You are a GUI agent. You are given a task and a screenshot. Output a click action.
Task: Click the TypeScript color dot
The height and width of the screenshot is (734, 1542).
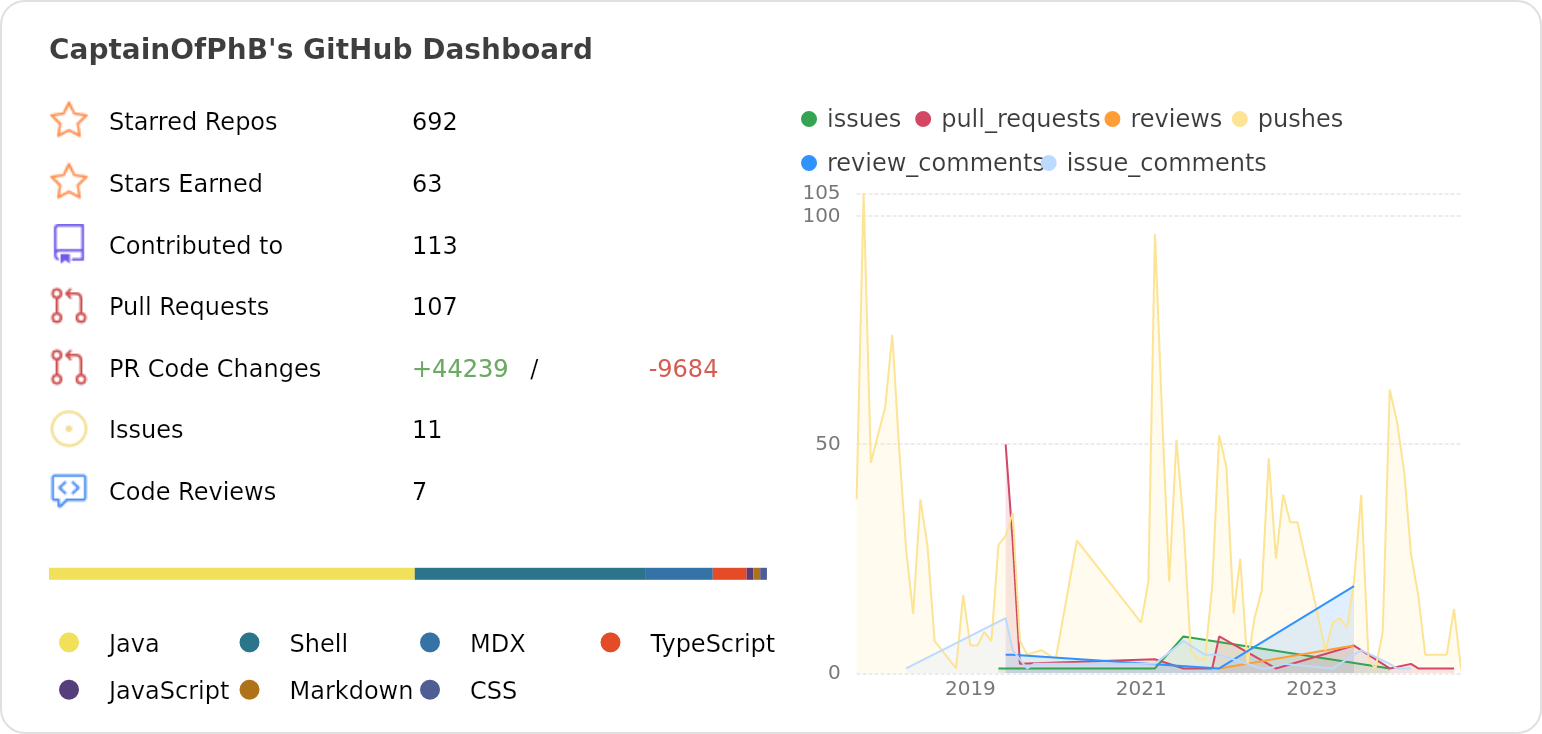(611, 642)
